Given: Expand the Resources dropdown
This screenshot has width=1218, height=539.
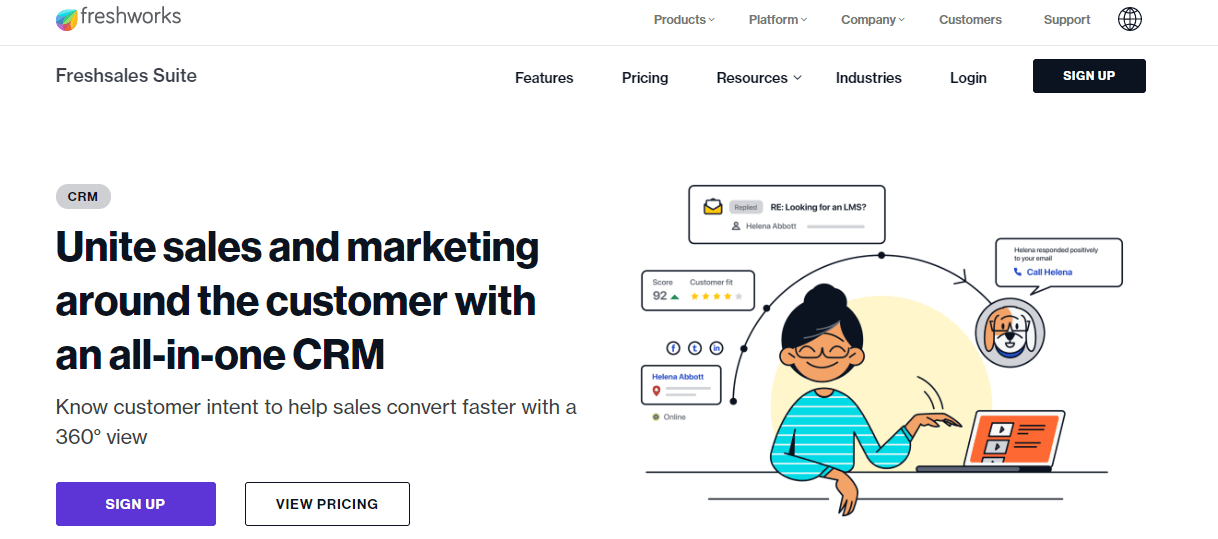Looking at the screenshot, I should 759,78.
